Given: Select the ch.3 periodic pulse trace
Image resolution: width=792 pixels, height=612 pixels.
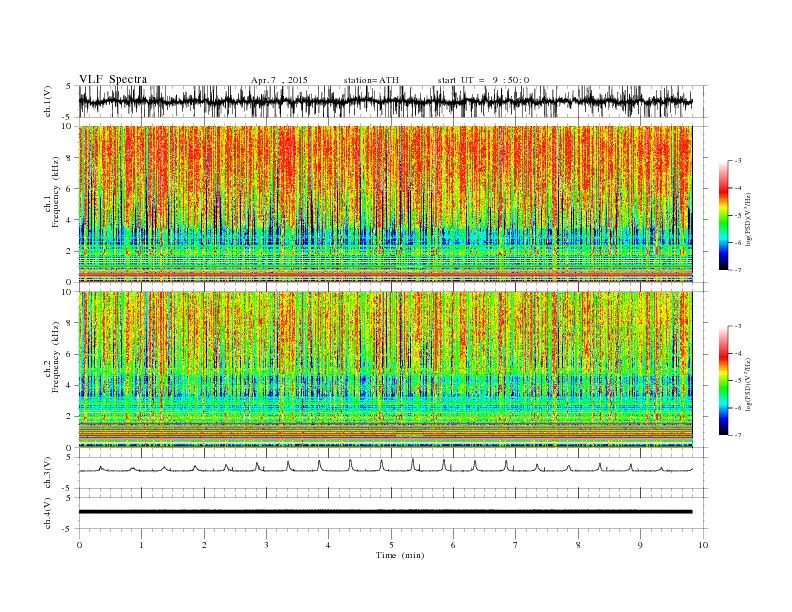Looking at the screenshot, I should point(385,467).
